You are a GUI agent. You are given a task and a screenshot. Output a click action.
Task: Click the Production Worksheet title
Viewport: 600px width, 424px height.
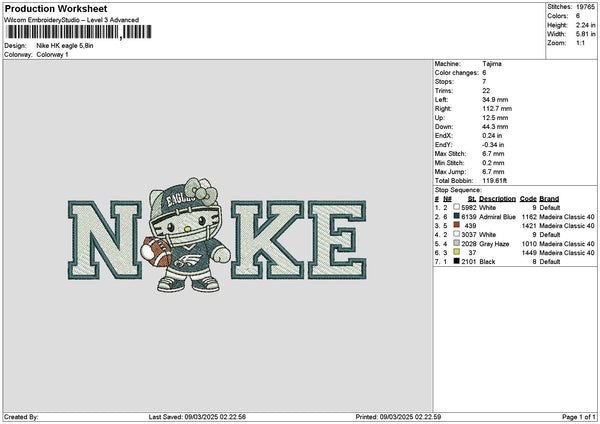(x=56, y=8)
